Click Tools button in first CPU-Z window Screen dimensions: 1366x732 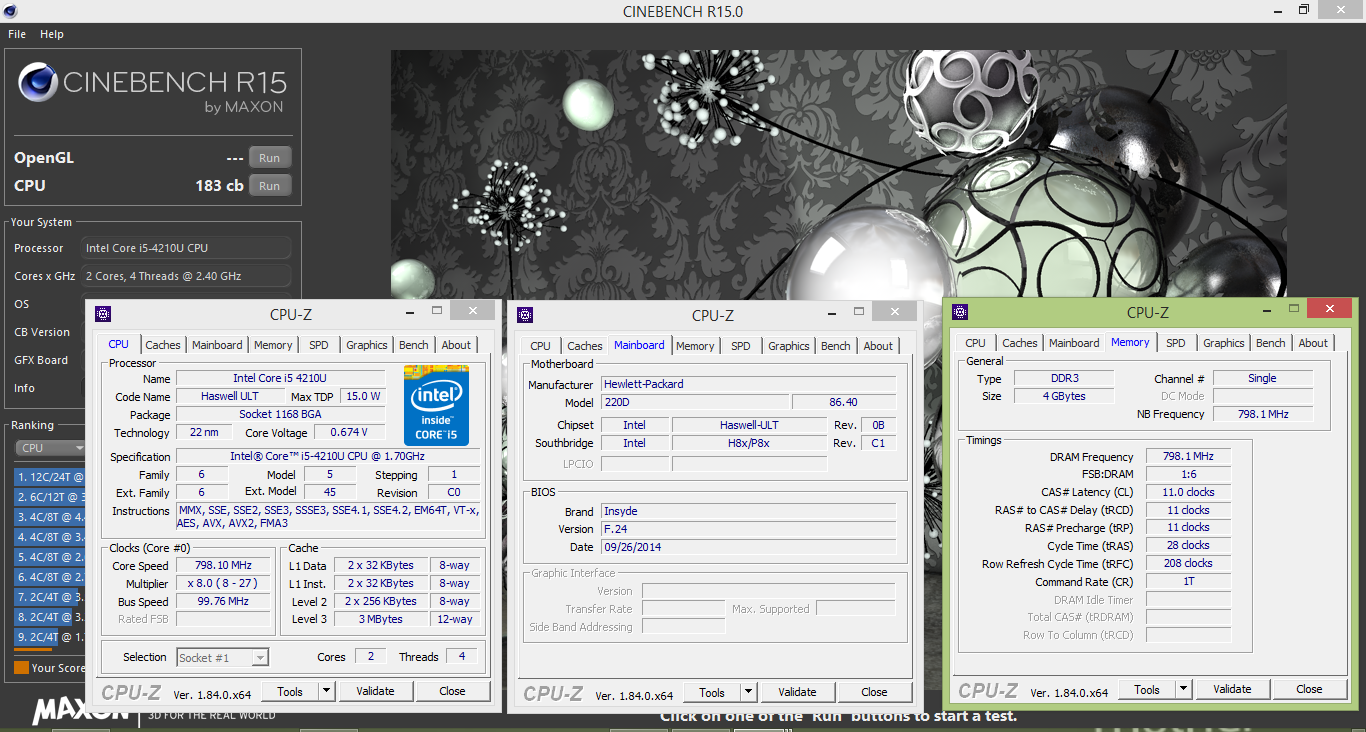[x=290, y=691]
